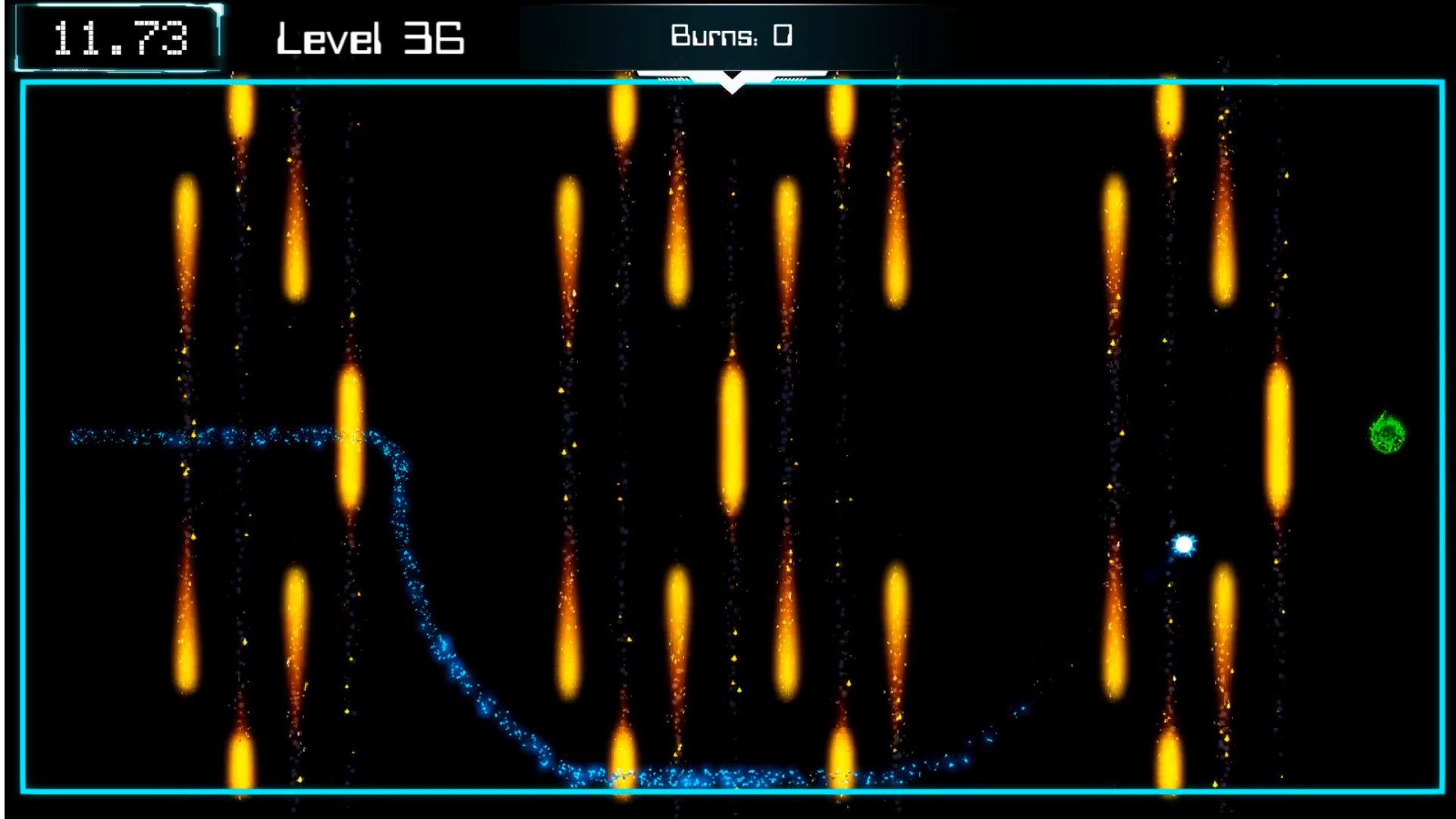Click the bright blue cluster on descending trail
Image resolution: width=1456 pixels, height=819 pixels.
(x=442, y=647)
